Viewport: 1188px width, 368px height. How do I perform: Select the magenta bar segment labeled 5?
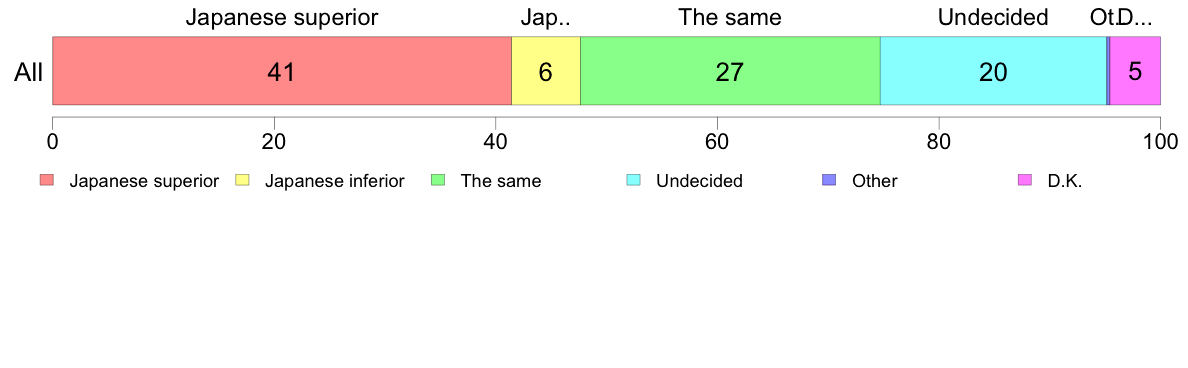1135,70
